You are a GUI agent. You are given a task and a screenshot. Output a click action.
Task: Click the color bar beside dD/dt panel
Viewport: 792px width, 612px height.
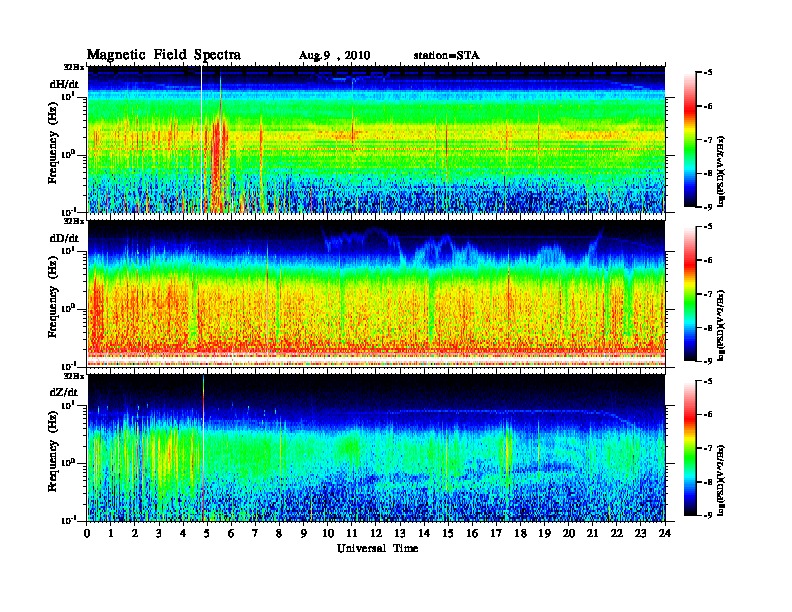tap(690, 293)
